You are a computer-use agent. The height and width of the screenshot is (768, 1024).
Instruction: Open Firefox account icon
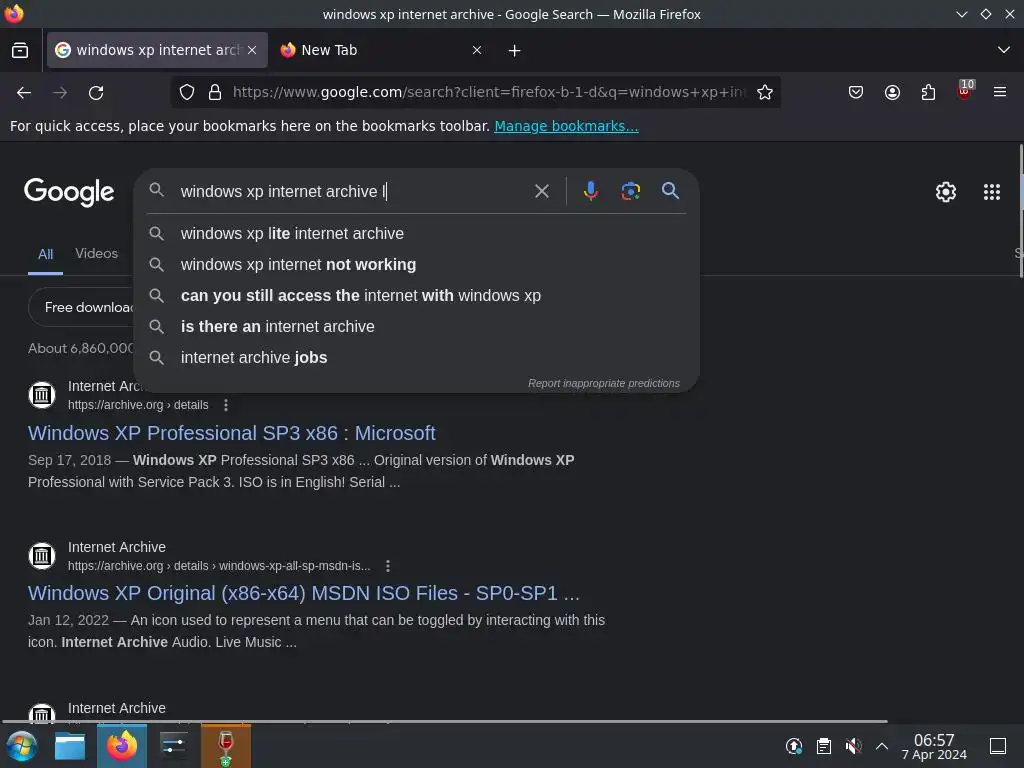(x=892, y=93)
